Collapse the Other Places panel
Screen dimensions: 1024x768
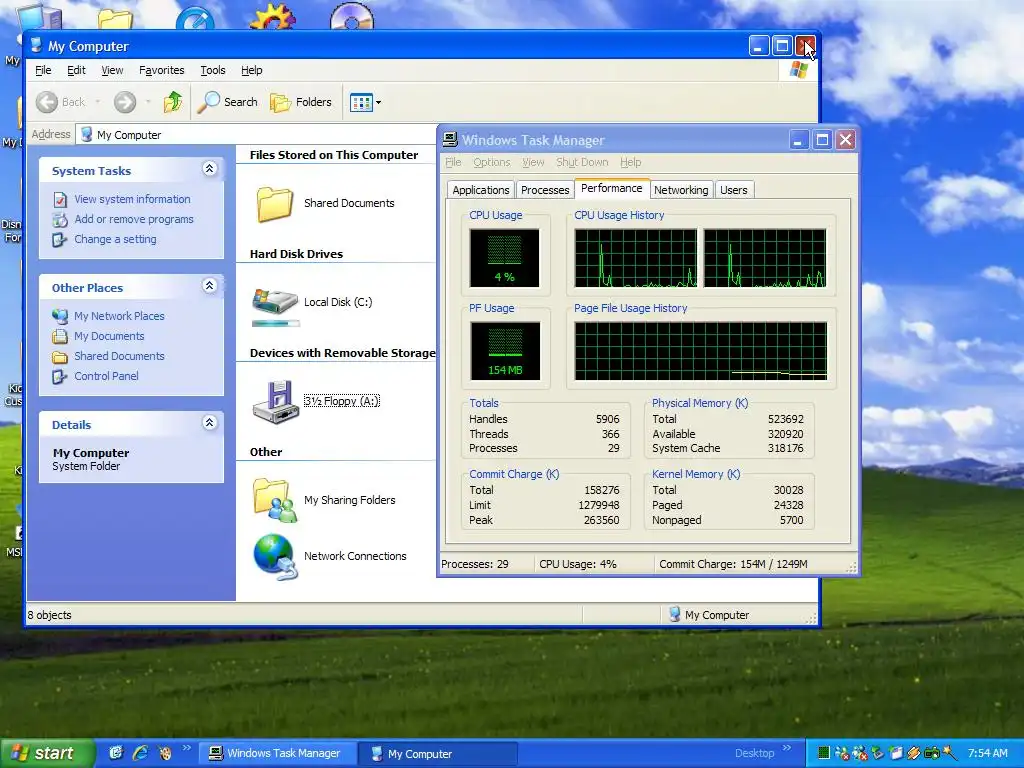[209, 286]
